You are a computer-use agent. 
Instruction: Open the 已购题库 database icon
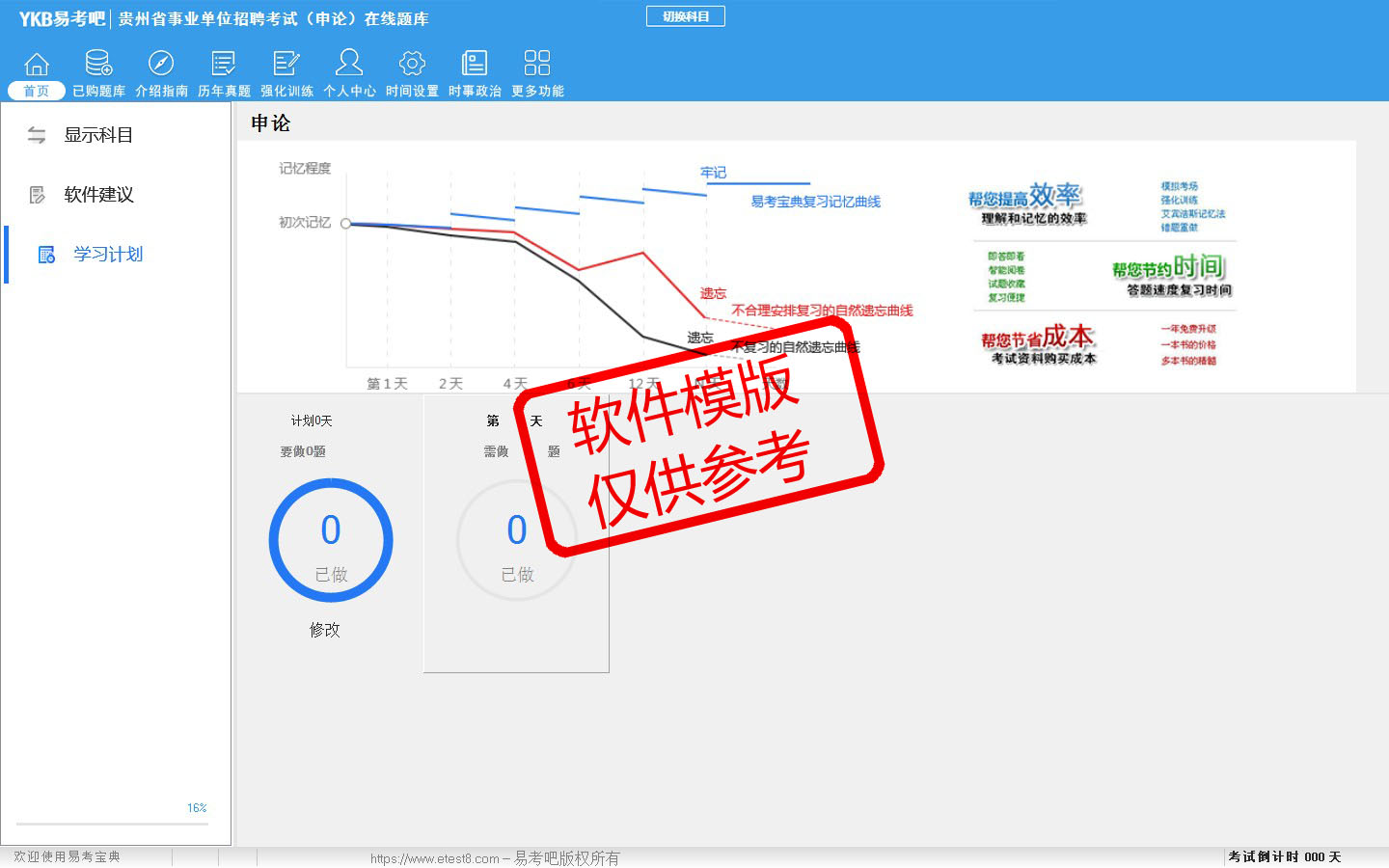[98, 65]
